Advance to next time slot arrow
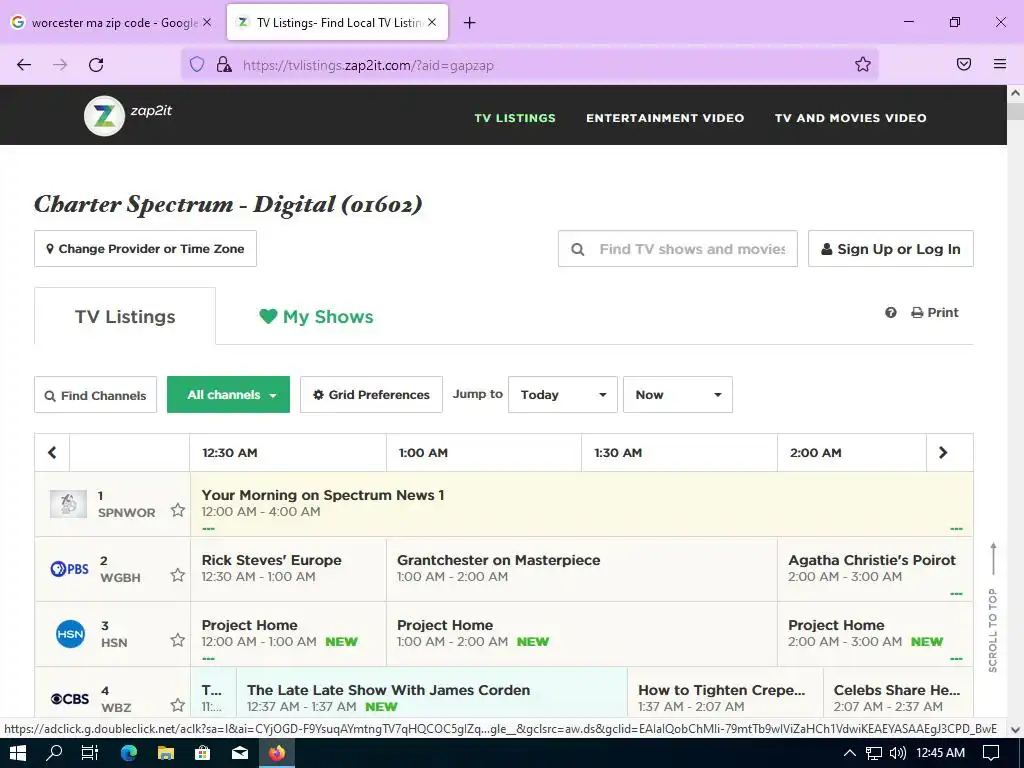The image size is (1024, 768). 943,453
